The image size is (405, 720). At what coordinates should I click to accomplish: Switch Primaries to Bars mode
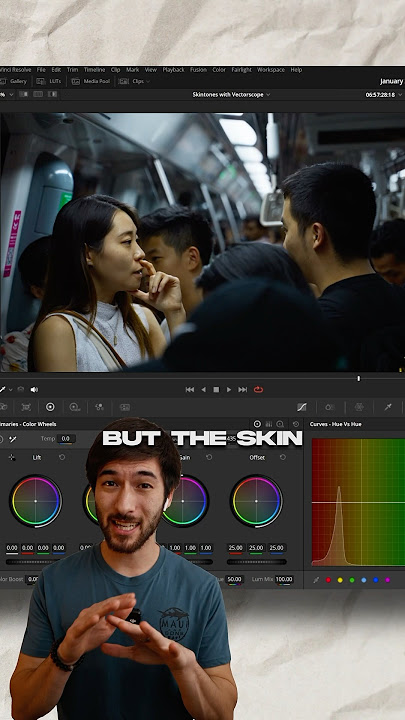[x=269, y=424]
